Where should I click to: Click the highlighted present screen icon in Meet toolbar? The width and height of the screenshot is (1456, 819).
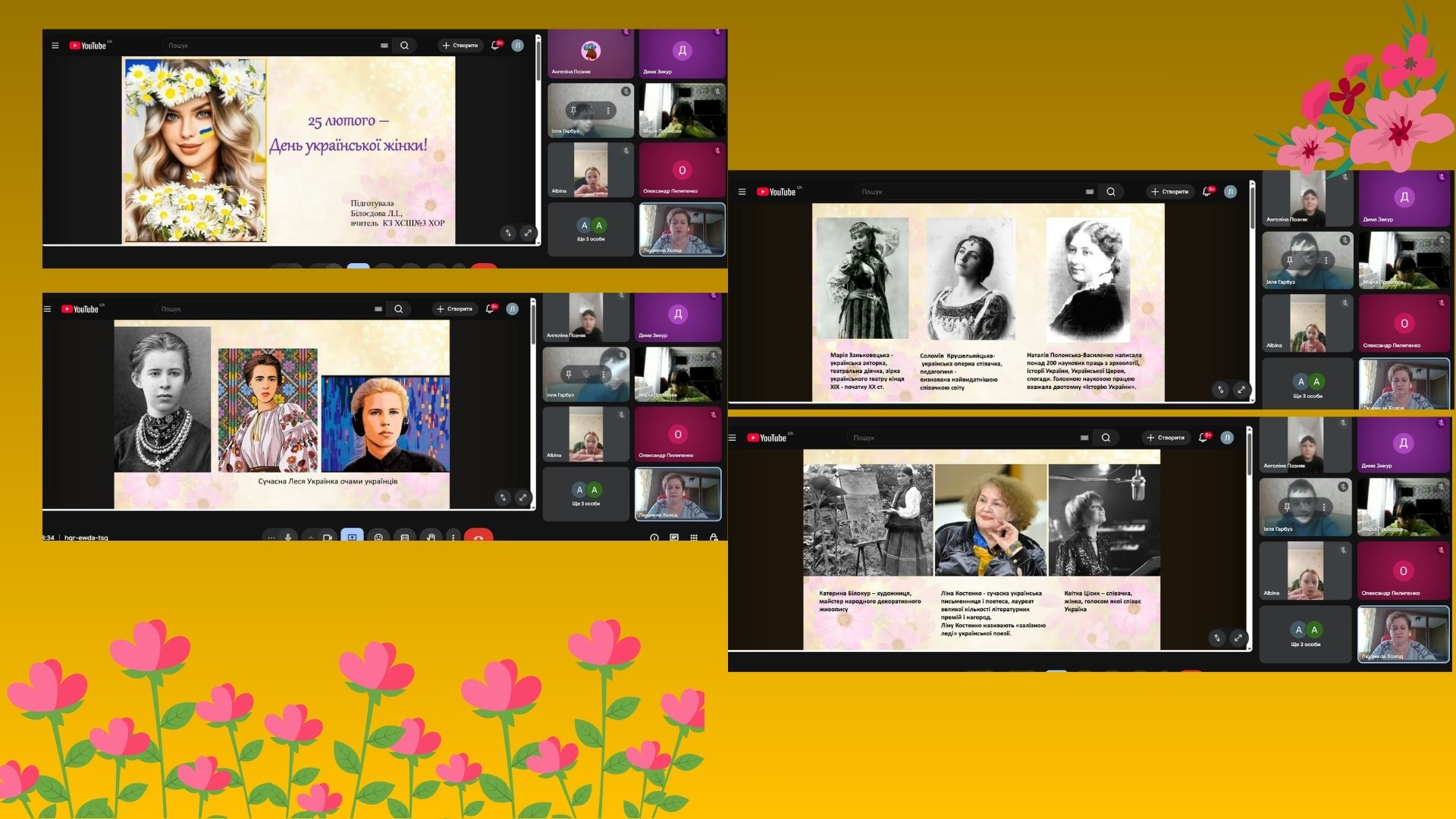click(352, 536)
